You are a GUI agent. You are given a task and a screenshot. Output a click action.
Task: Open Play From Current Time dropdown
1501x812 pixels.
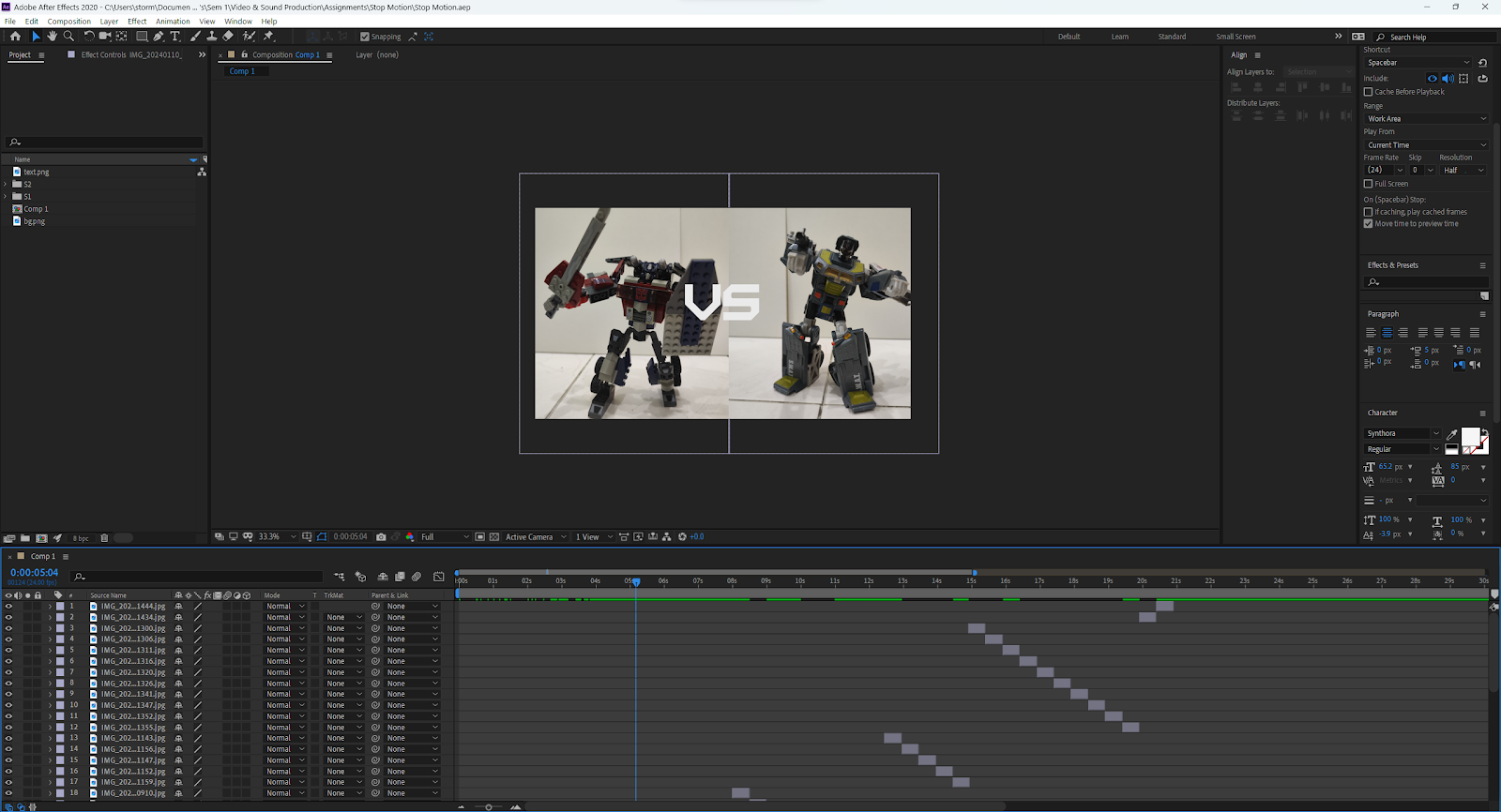point(1426,145)
